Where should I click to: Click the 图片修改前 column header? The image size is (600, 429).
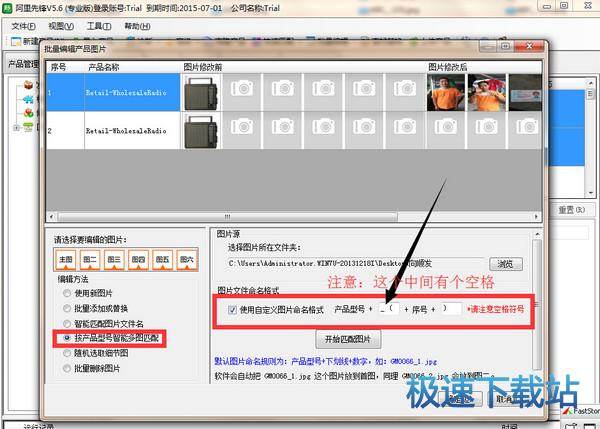pyautogui.click(x=202, y=67)
